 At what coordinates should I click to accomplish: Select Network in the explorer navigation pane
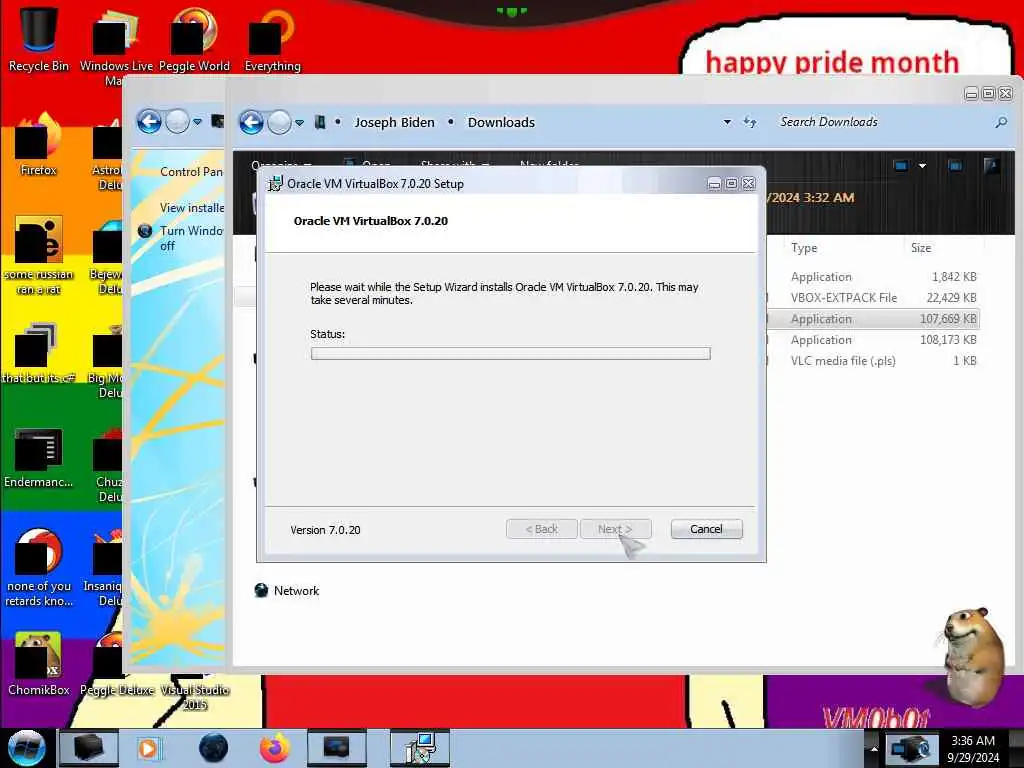click(x=296, y=590)
